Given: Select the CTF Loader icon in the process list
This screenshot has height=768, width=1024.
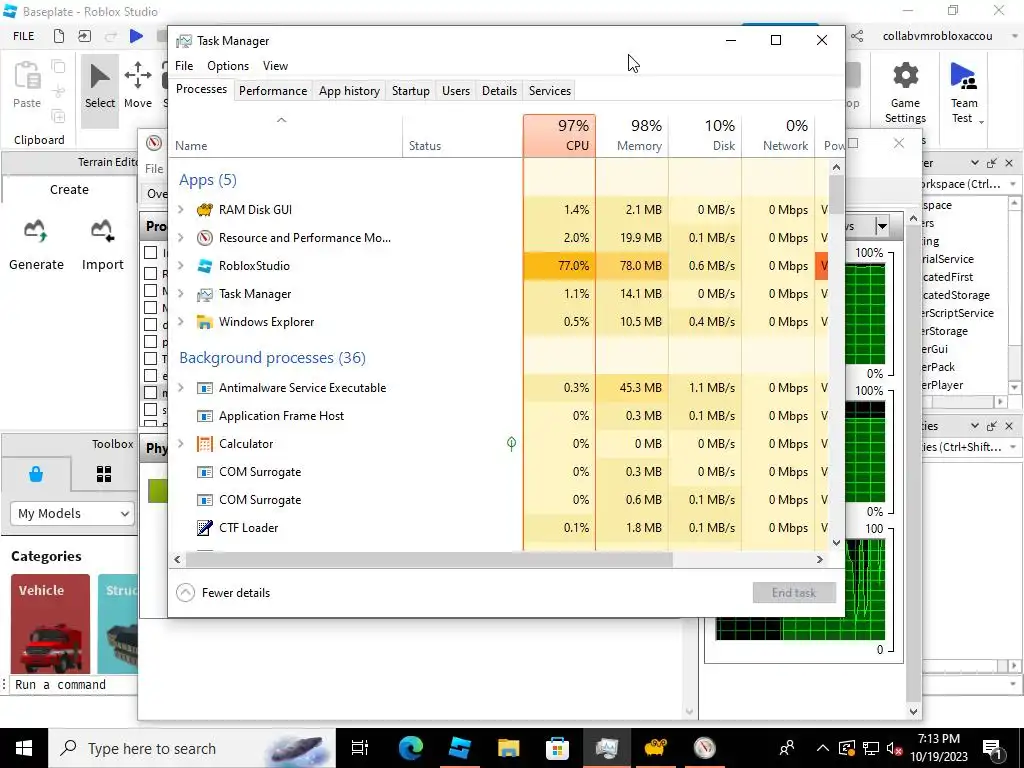Looking at the screenshot, I should click(204, 528).
